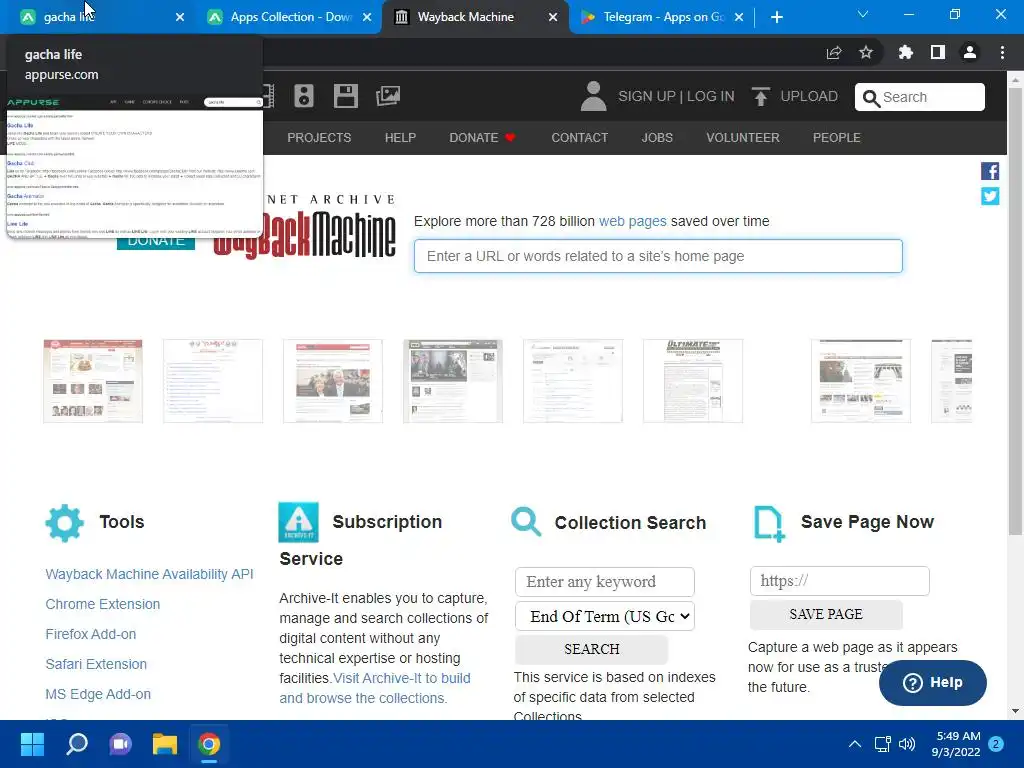Viewport: 1024px width, 768px height.
Task: Open HELP menu item
Action: [x=400, y=138]
